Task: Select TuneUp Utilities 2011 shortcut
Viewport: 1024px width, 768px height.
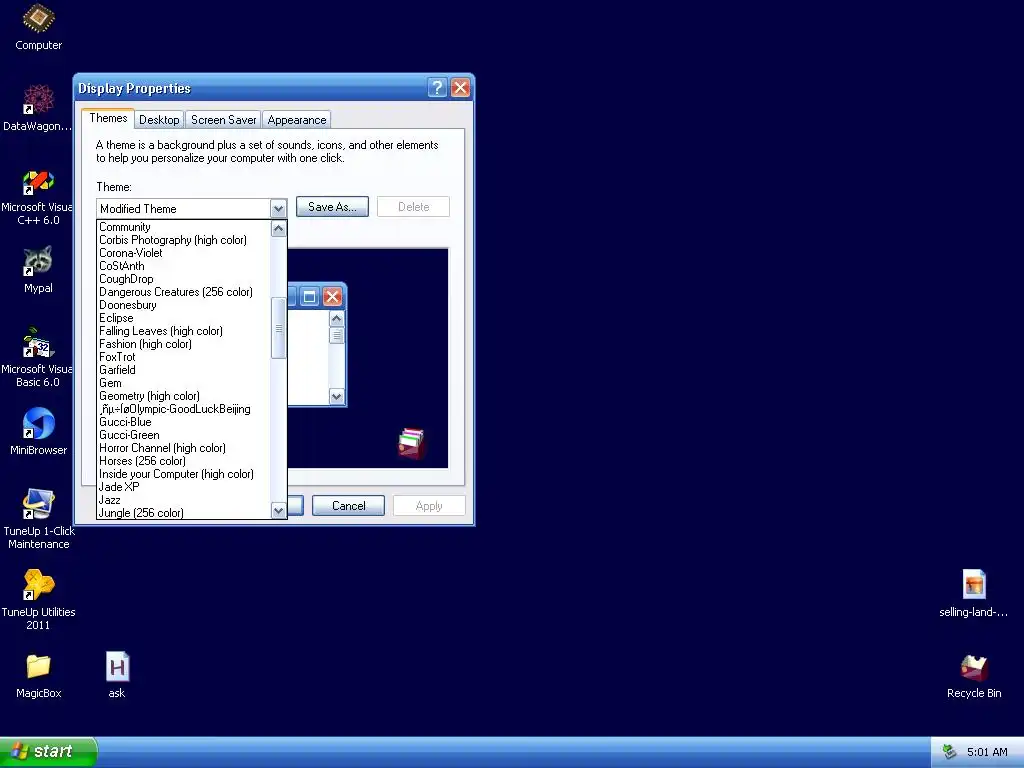Action: [38, 600]
